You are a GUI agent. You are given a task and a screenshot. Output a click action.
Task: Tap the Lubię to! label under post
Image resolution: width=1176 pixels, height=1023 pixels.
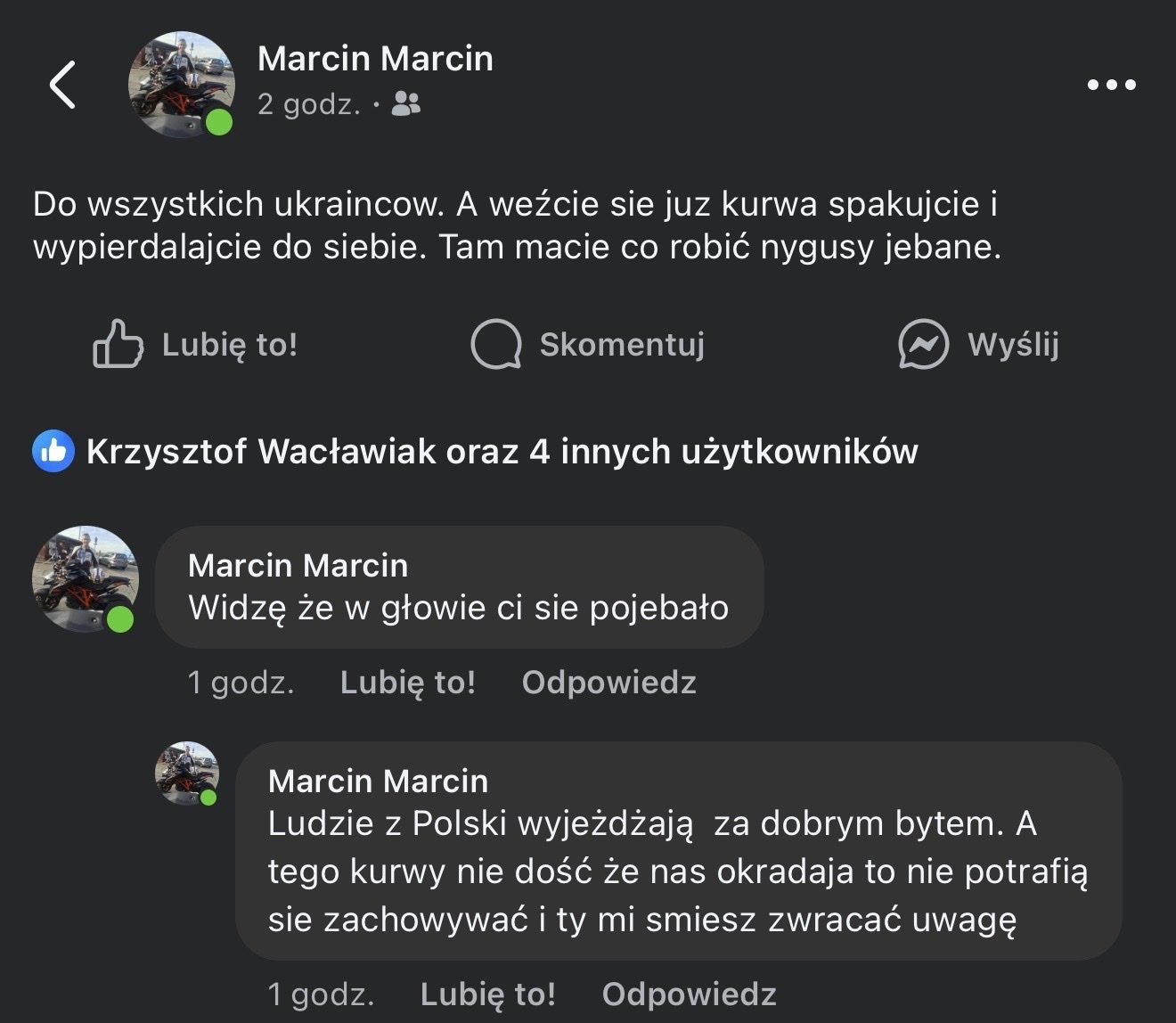230,344
